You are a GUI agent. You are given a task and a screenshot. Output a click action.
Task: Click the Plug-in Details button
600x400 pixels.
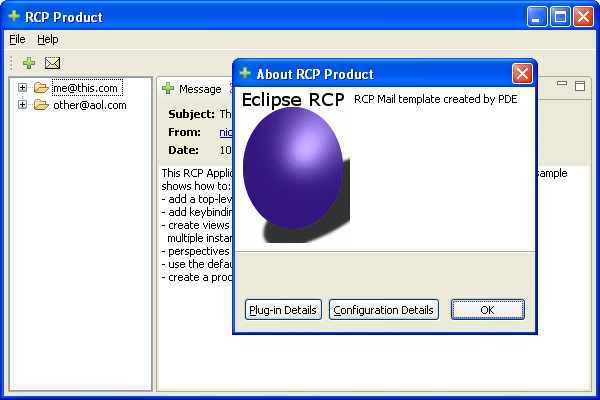283,310
